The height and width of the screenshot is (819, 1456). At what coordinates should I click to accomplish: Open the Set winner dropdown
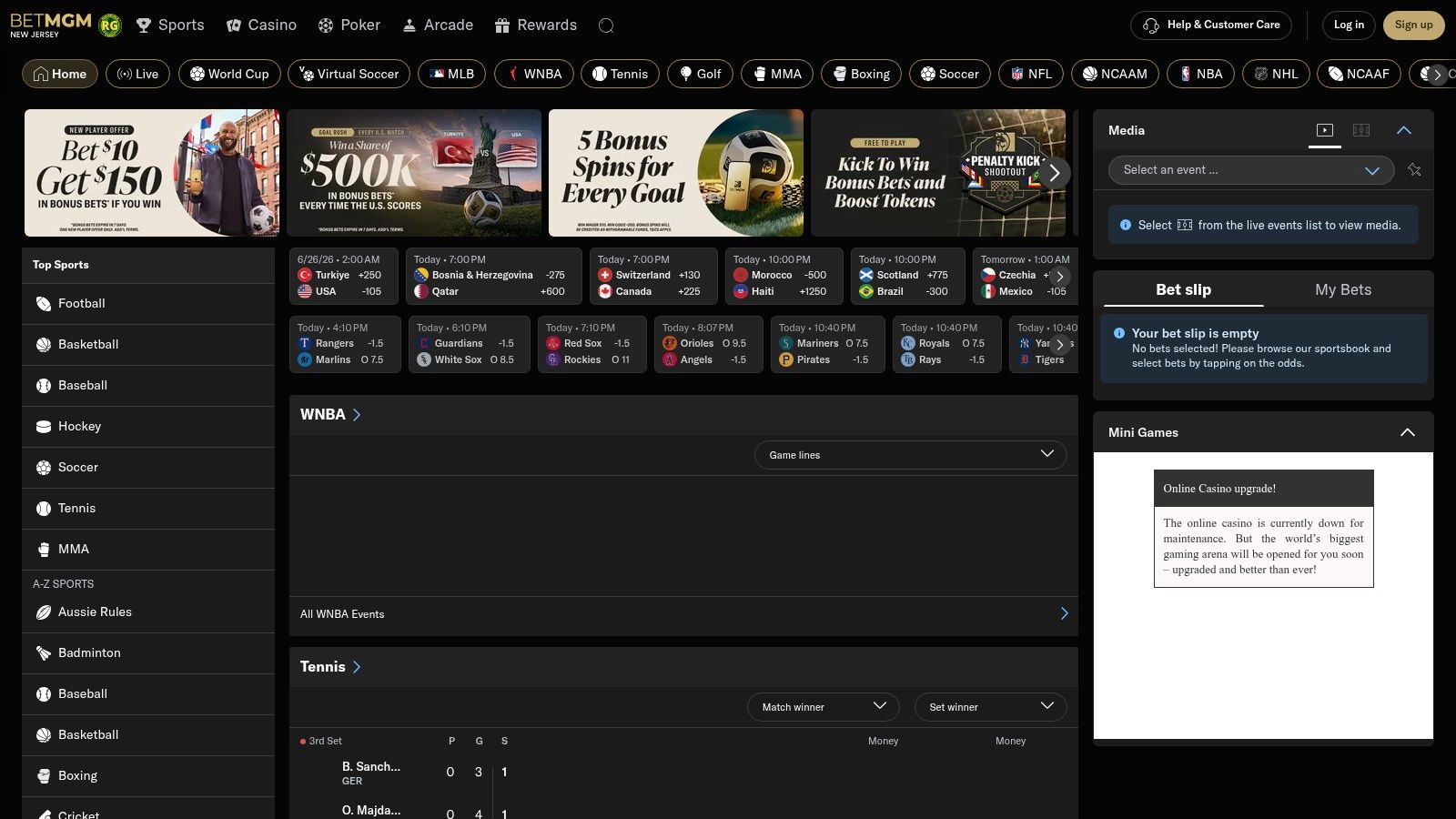990,707
